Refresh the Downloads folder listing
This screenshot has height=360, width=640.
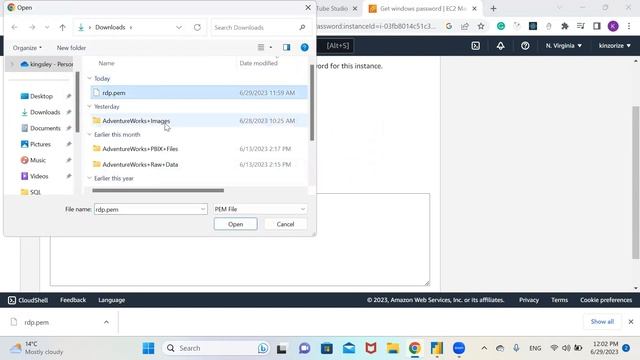[197, 27]
